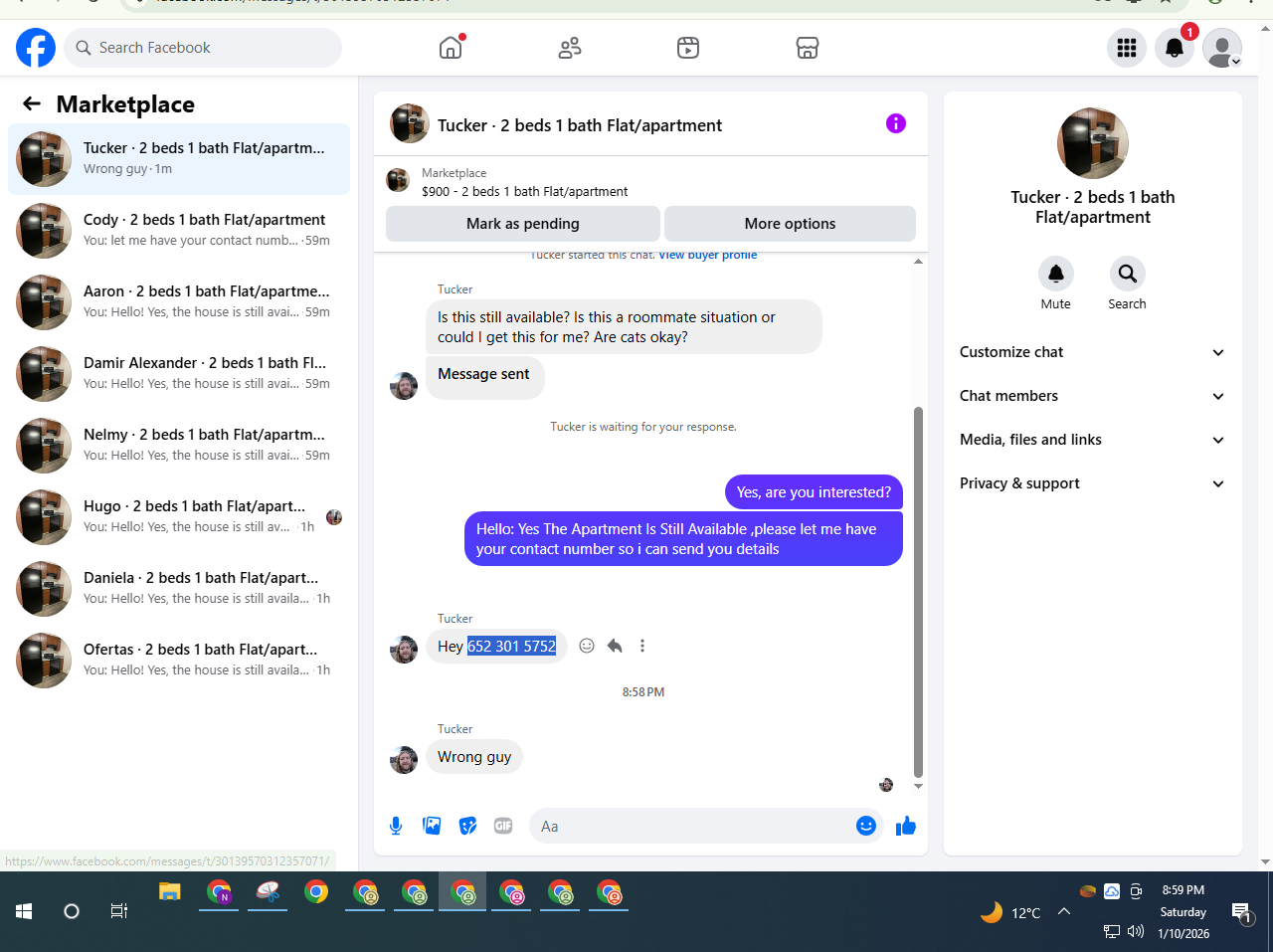Click the 'Wrong guy' message bubble

tap(474, 757)
